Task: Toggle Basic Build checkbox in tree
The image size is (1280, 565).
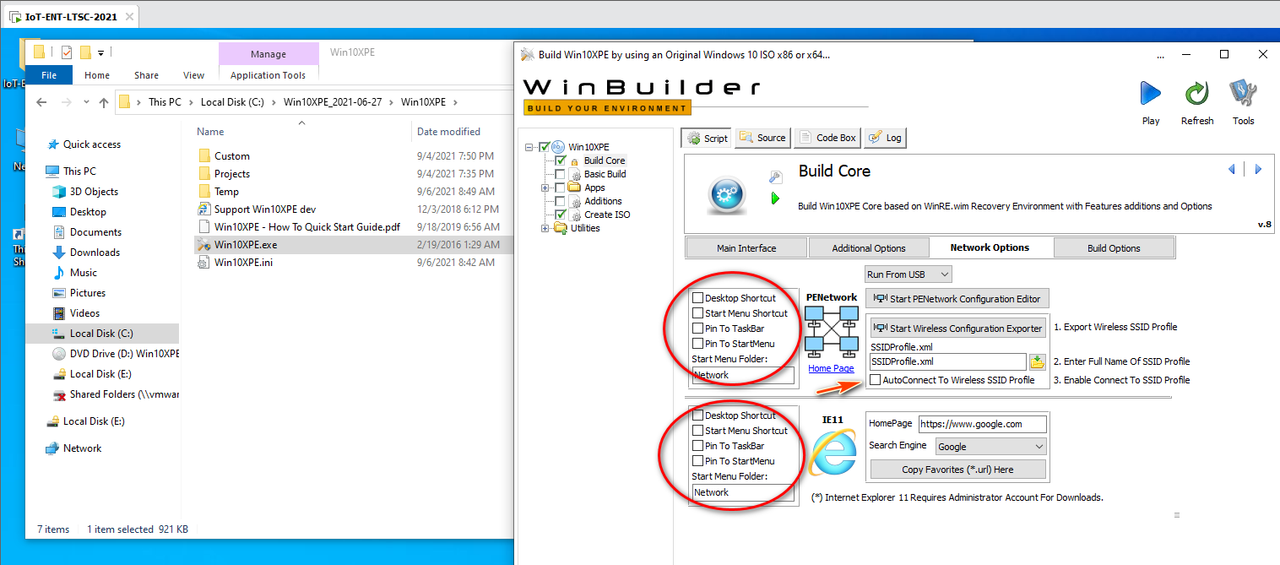Action: (x=560, y=174)
